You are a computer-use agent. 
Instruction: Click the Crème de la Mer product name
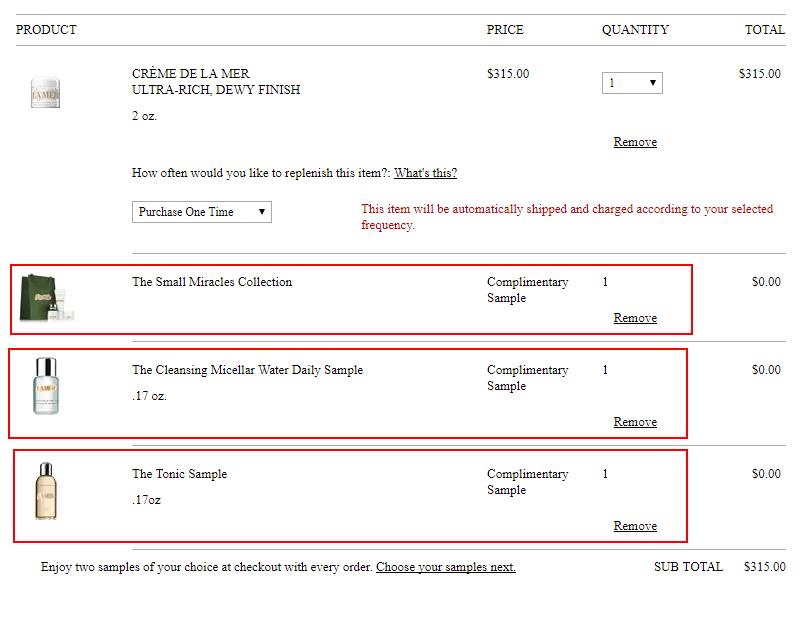[191, 74]
